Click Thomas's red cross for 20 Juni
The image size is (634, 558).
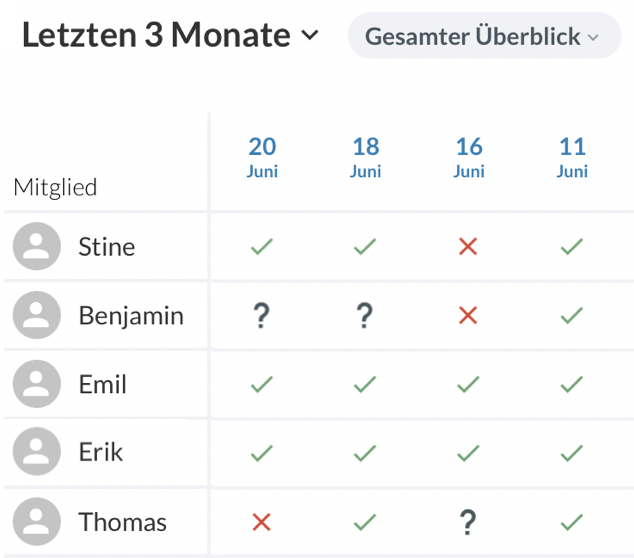click(261, 522)
